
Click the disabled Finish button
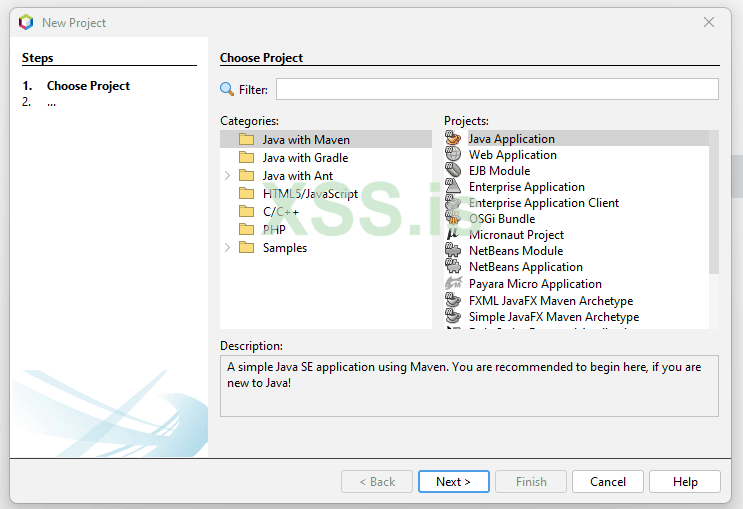click(531, 482)
